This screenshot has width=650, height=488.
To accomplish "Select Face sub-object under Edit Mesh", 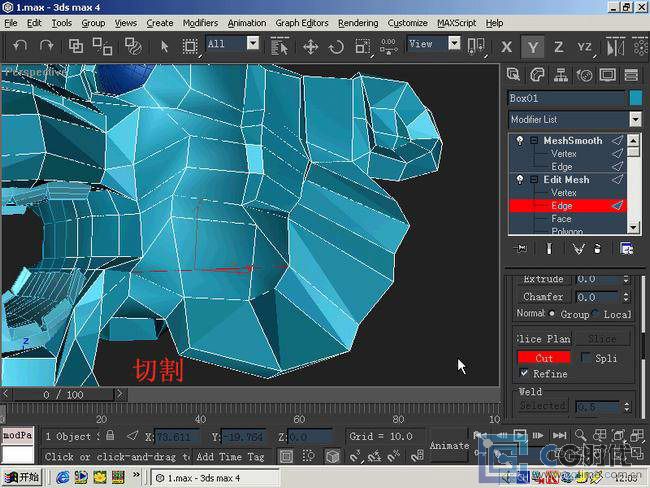I will pos(561,219).
